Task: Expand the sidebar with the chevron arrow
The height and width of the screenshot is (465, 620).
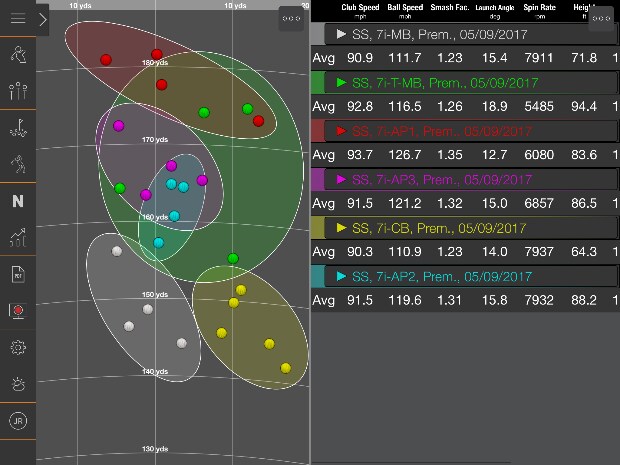Action: tap(42, 18)
